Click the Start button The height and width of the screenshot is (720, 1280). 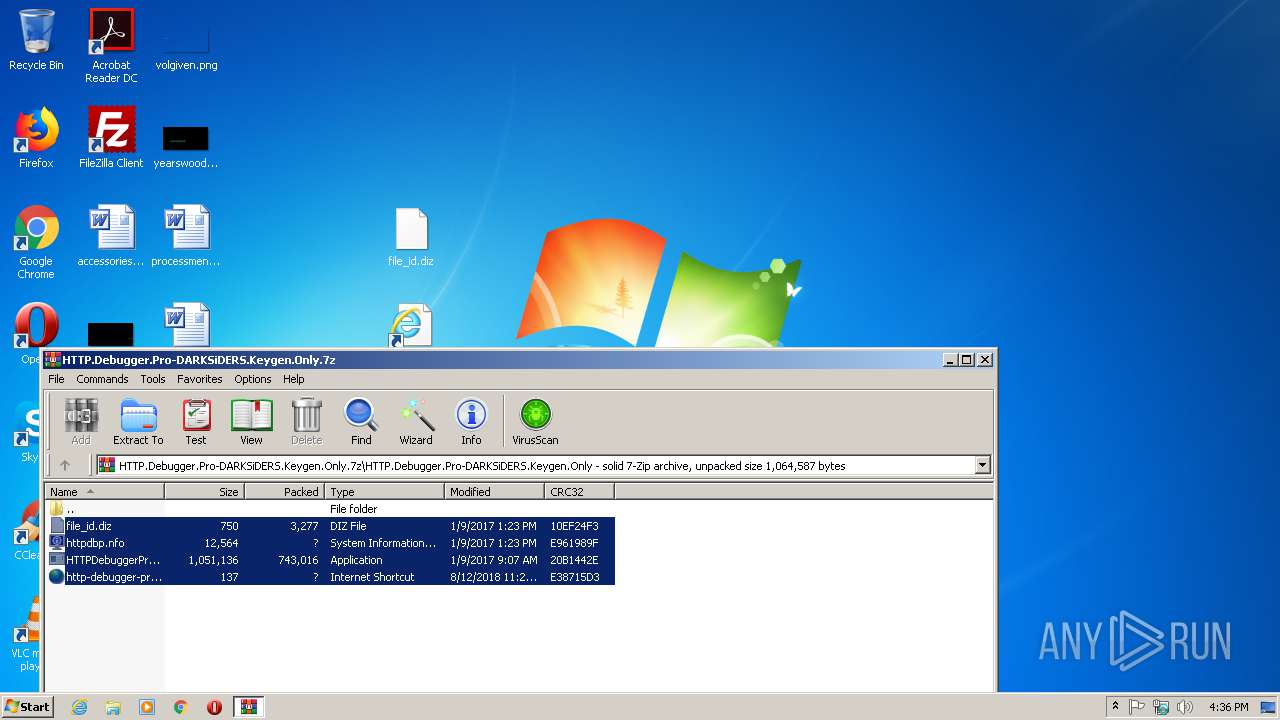point(27,706)
